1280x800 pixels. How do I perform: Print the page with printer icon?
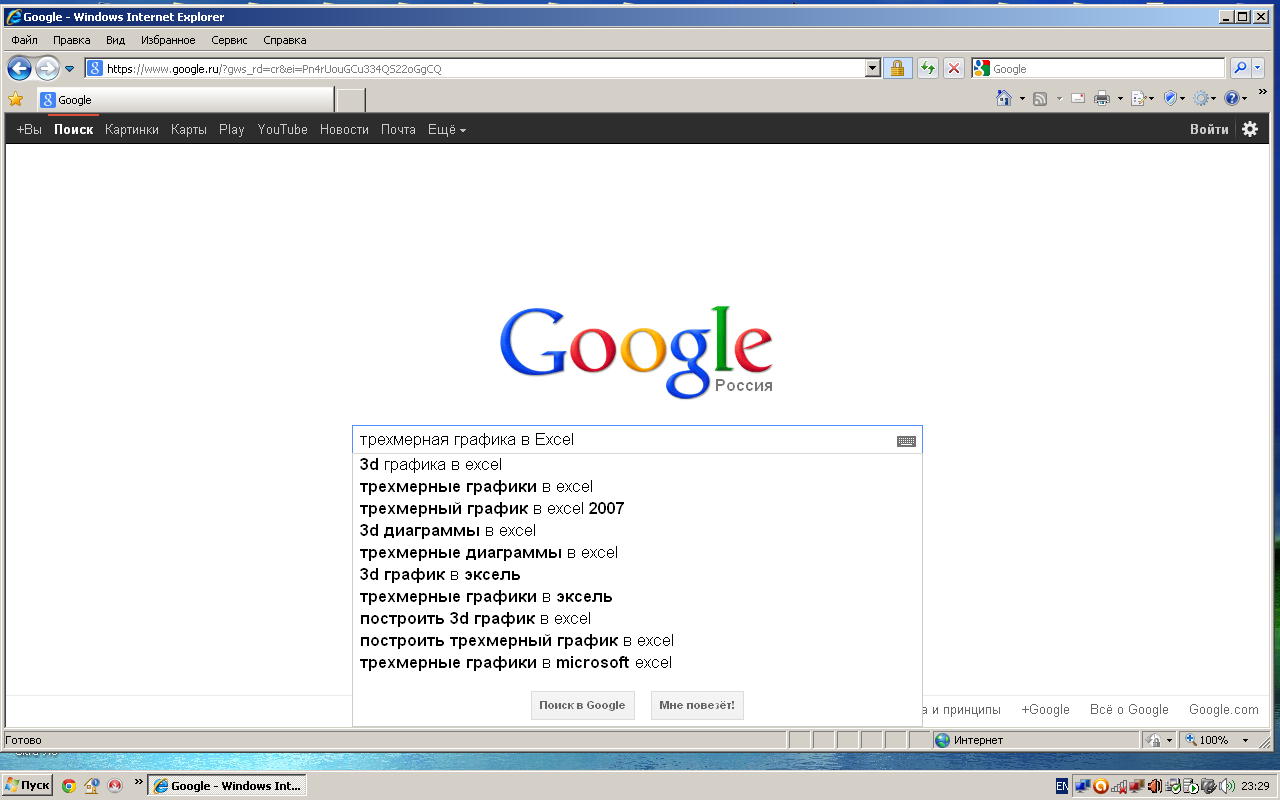(x=1102, y=98)
